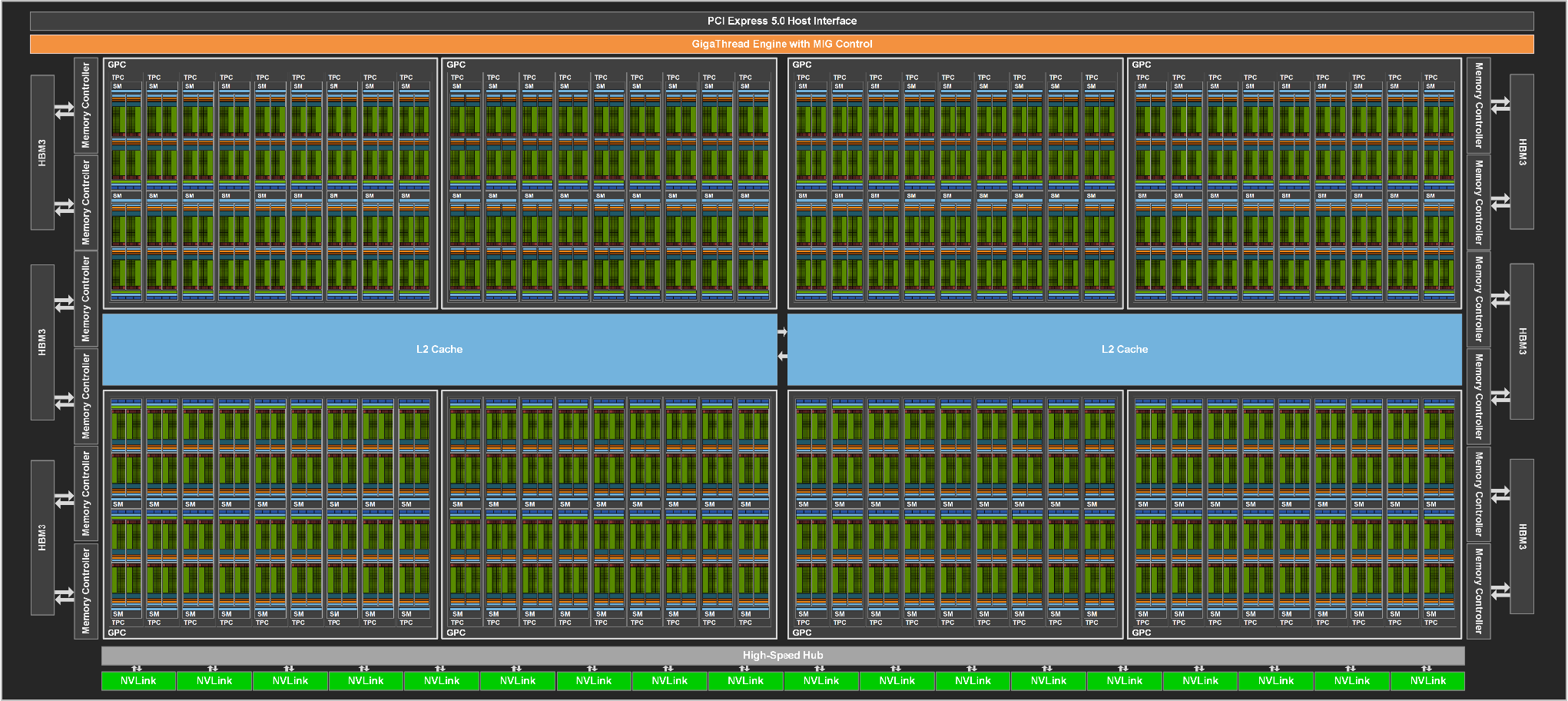The image size is (1568, 701).
Task: Click the PCI Express 5.0 Host Interface bar
Action: pos(781,21)
